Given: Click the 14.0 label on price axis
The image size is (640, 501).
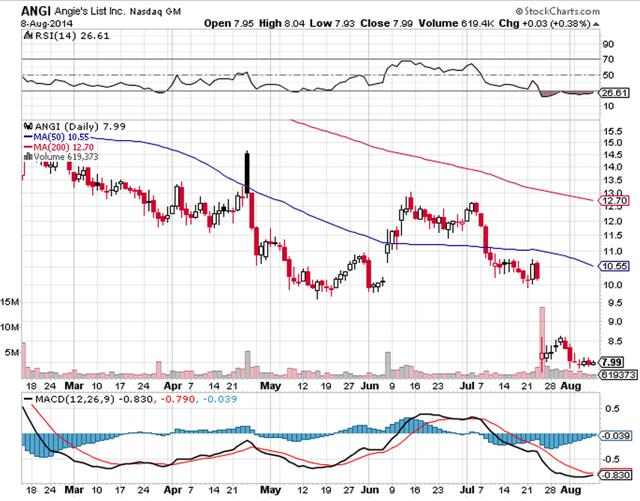Looking at the screenshot, I should [x=612, y=167].
